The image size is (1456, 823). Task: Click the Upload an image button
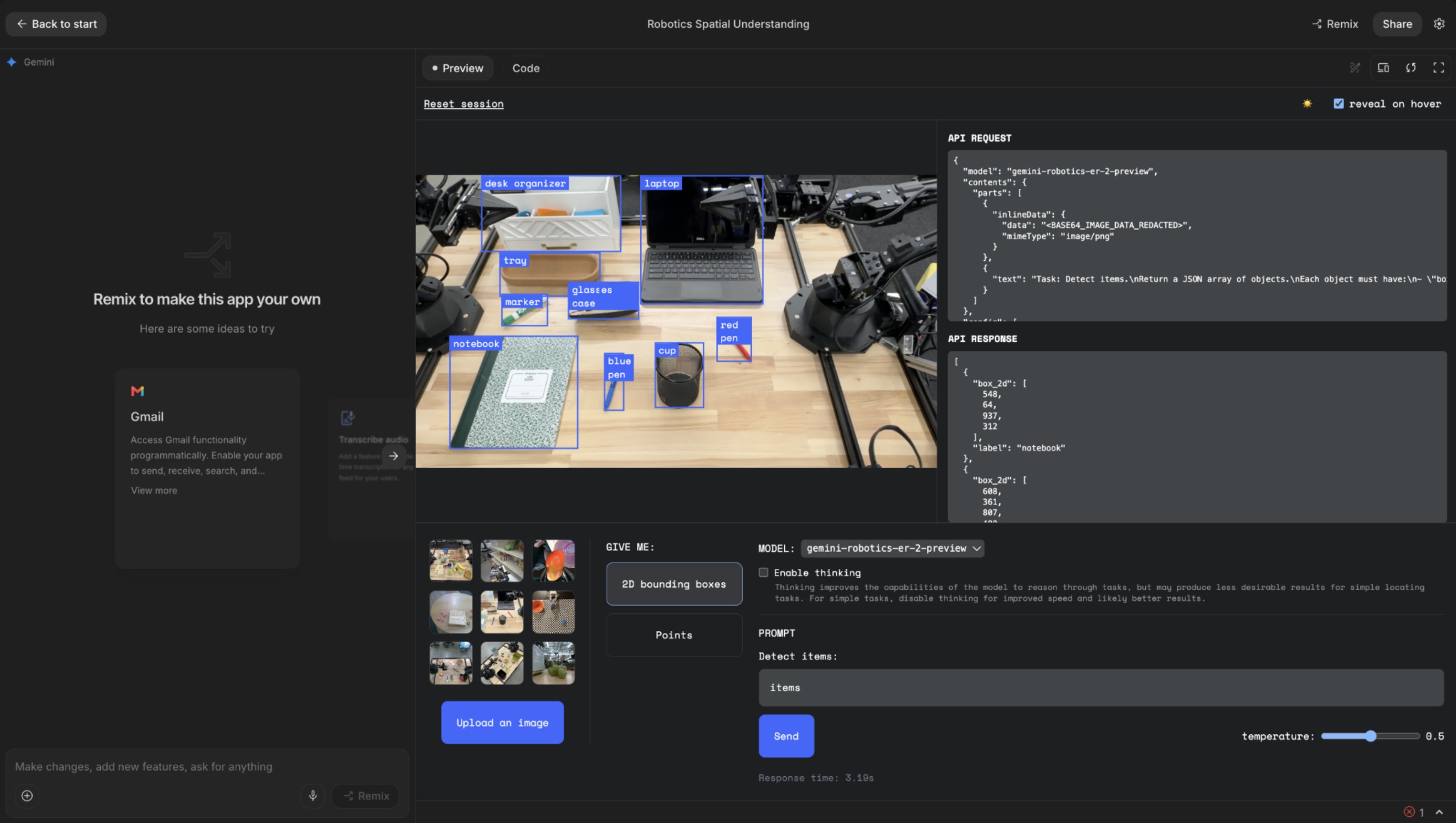click(502, 722)
